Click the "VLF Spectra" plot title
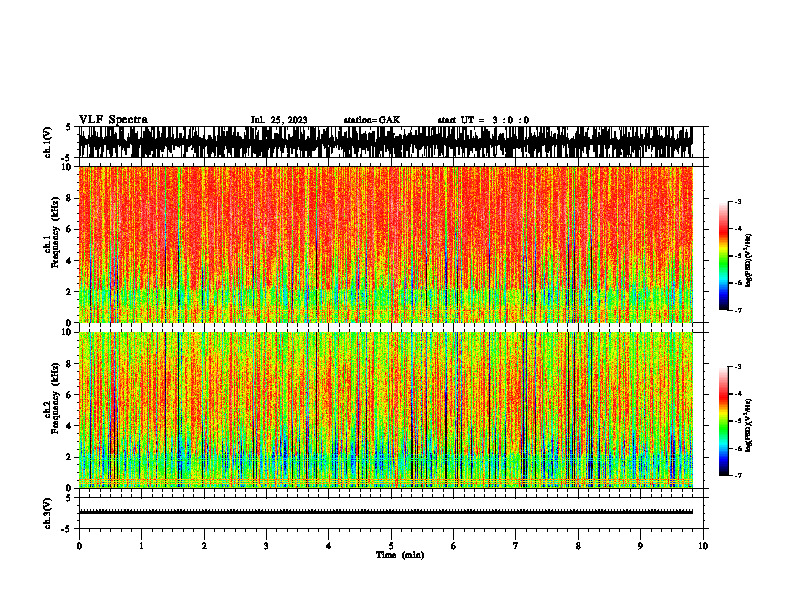Screen dimensions: 792x612 pyautogui.click(x=113, y=120)
